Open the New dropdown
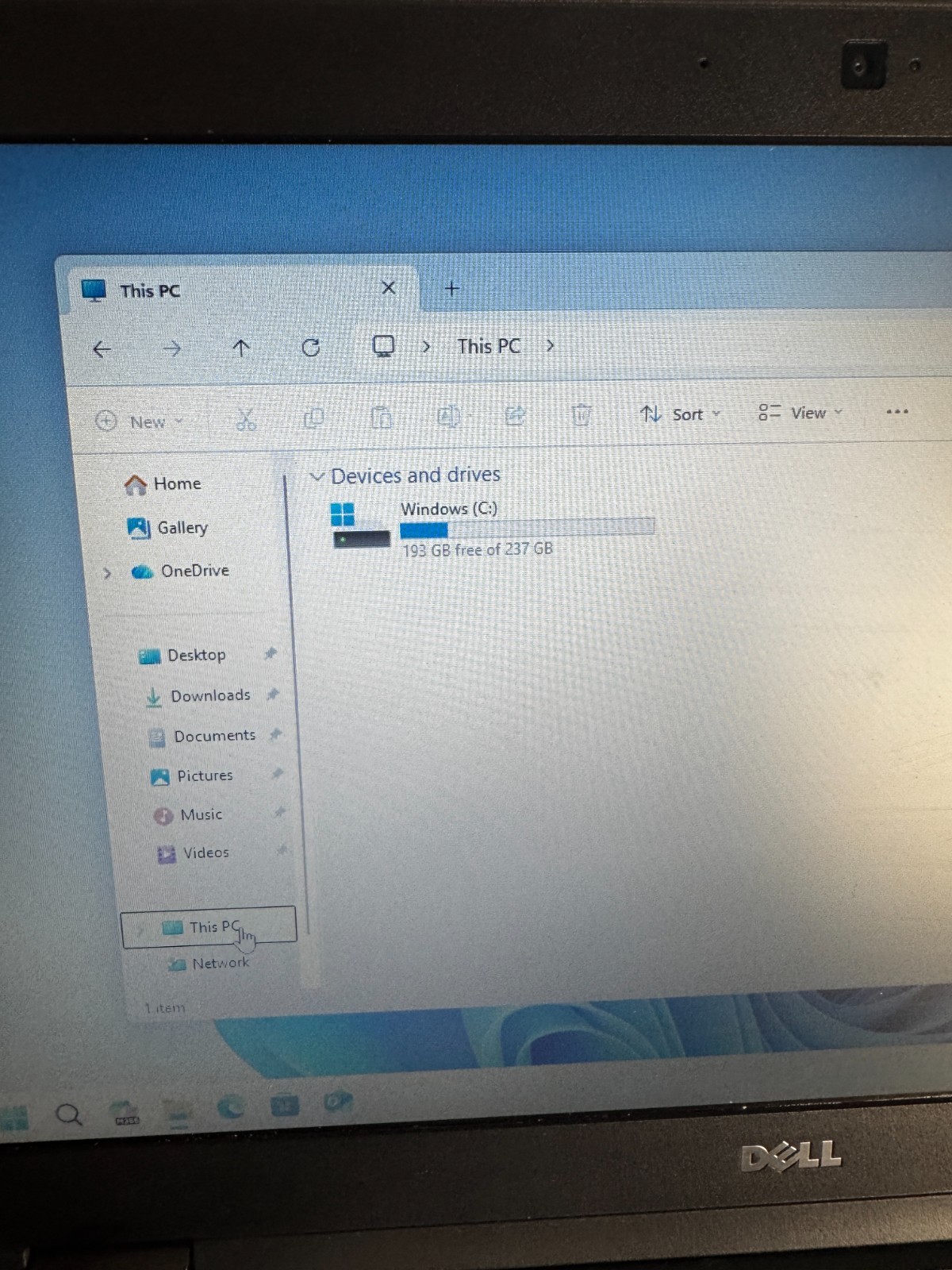Image resolution: width=952 pixels, height=1270 pixels. click(139, 421)
